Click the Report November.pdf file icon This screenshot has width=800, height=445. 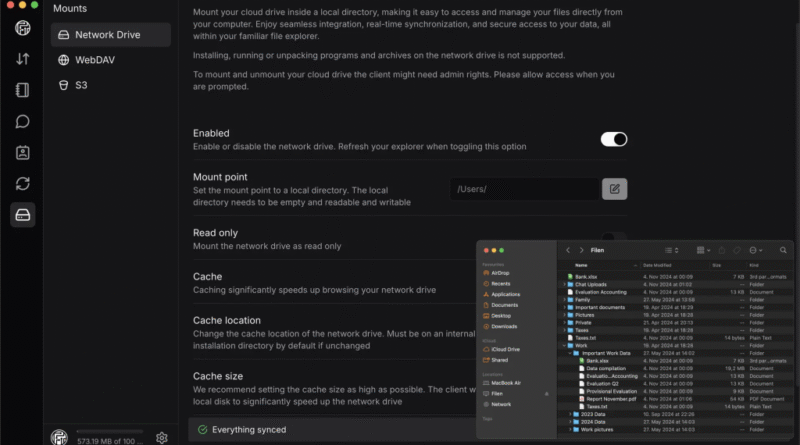click(x=582, y=399)
